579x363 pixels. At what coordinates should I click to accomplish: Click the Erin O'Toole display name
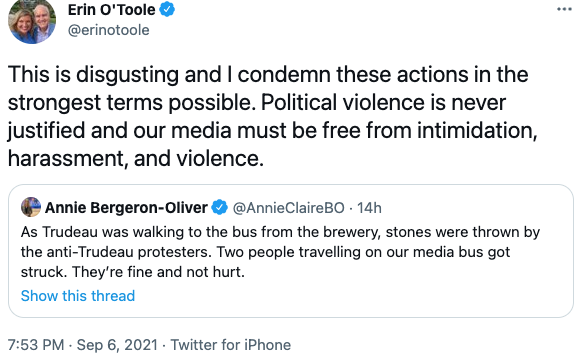(112, 10)
